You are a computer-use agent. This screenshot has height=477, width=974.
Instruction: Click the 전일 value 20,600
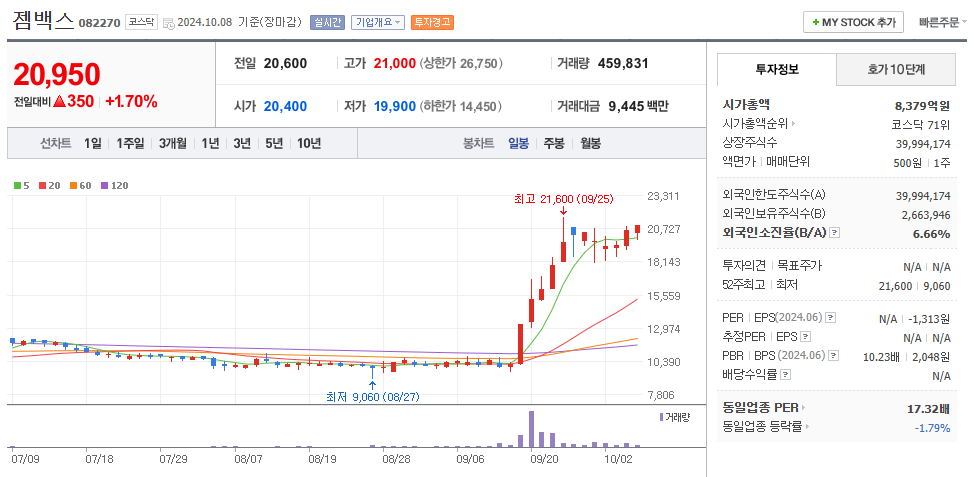tap(285, 63)
